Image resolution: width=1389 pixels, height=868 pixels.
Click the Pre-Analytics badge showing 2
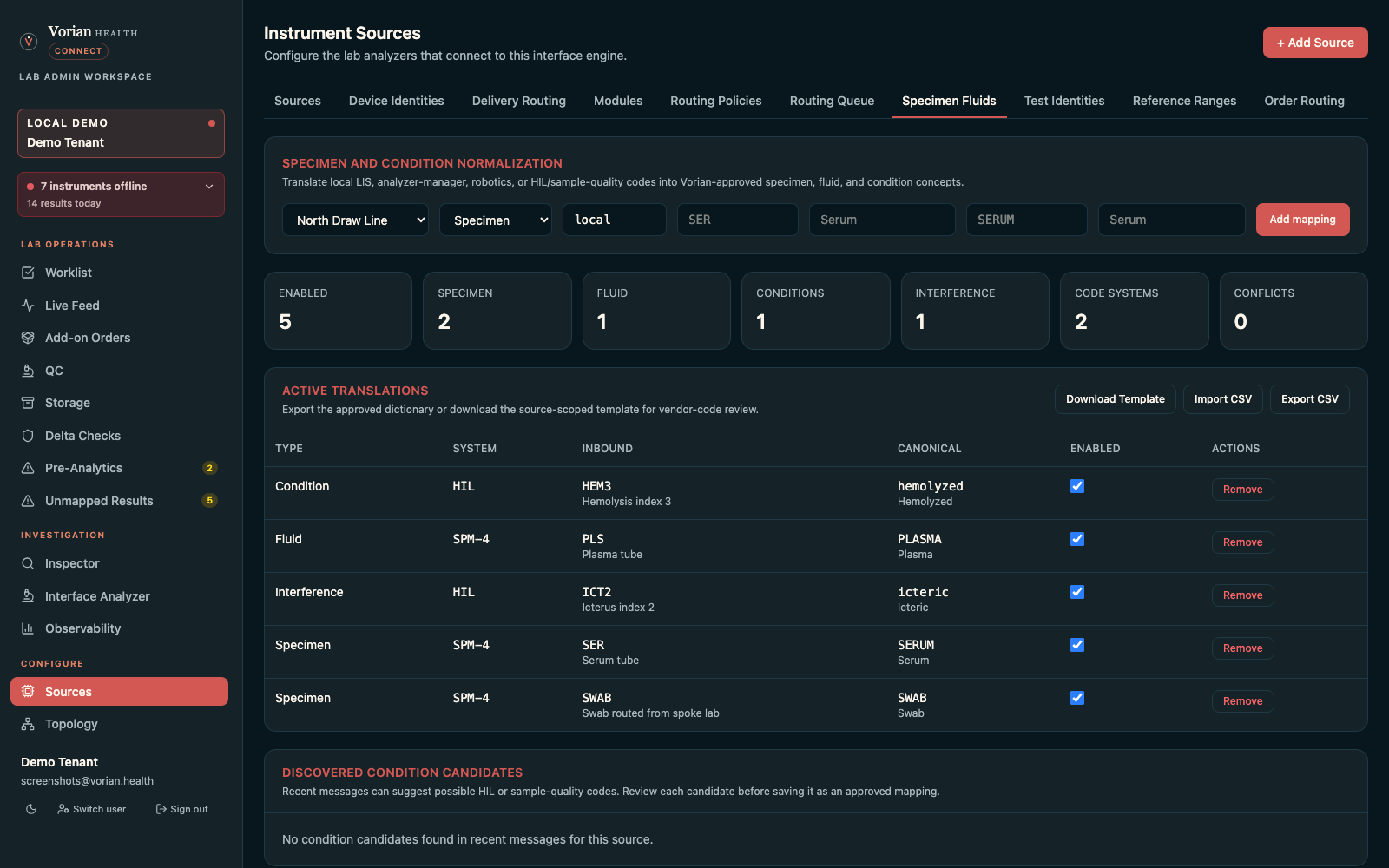[x=209, y=468]
